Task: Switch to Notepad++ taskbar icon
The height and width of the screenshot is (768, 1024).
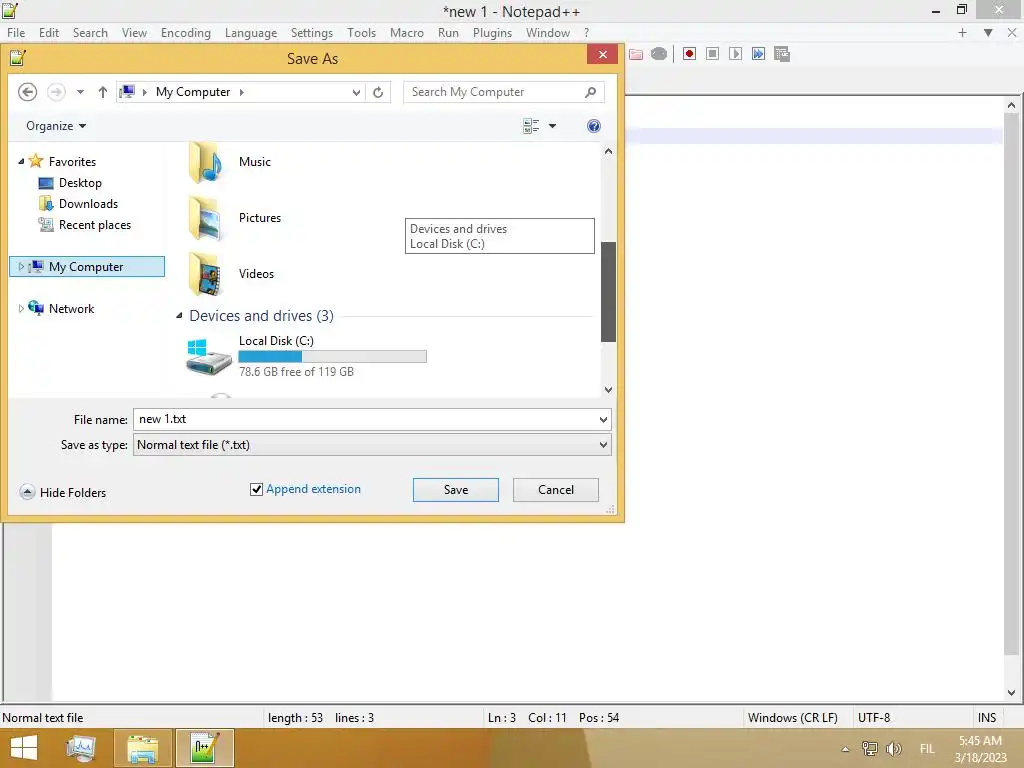Action: click(205, 748)
